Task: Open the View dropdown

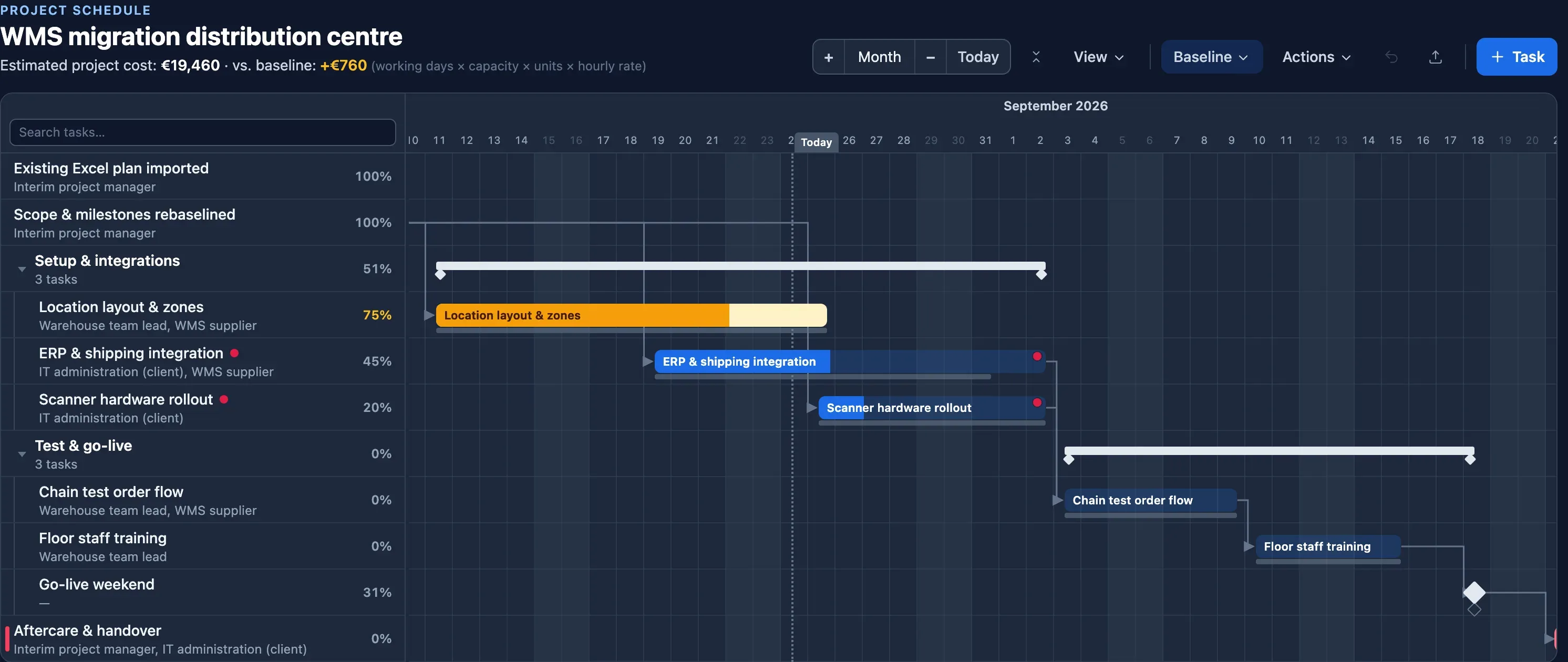Action: click(1098, 57)
